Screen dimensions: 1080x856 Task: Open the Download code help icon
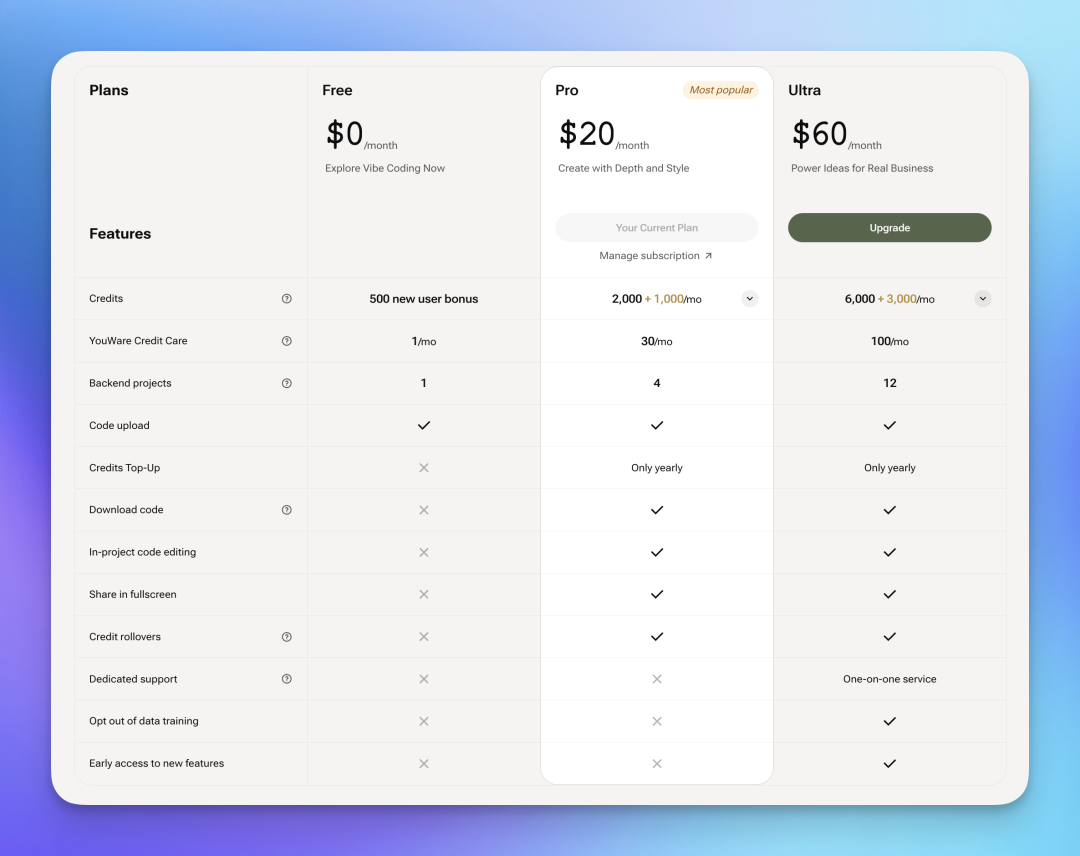click(287, 510)
